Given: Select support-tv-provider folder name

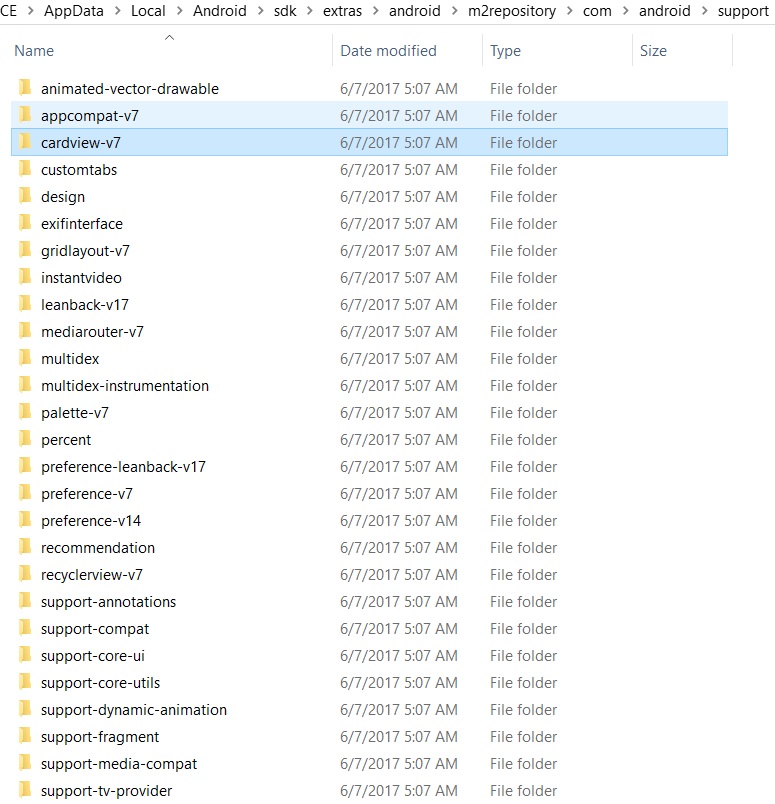Looking at the screenshot, I should [x=107, y=790].
